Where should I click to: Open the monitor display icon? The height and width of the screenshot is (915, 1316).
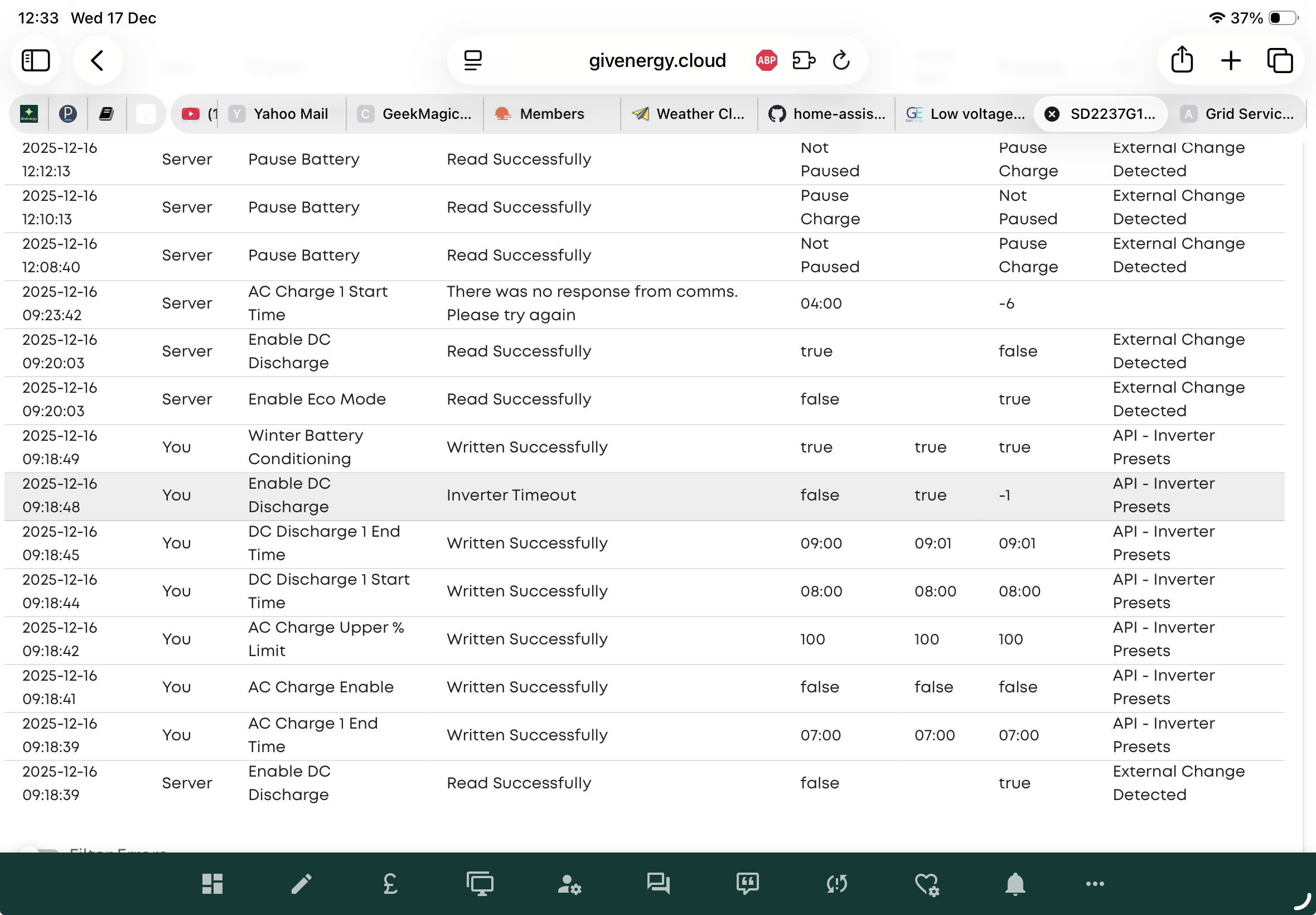click(480, 883)
